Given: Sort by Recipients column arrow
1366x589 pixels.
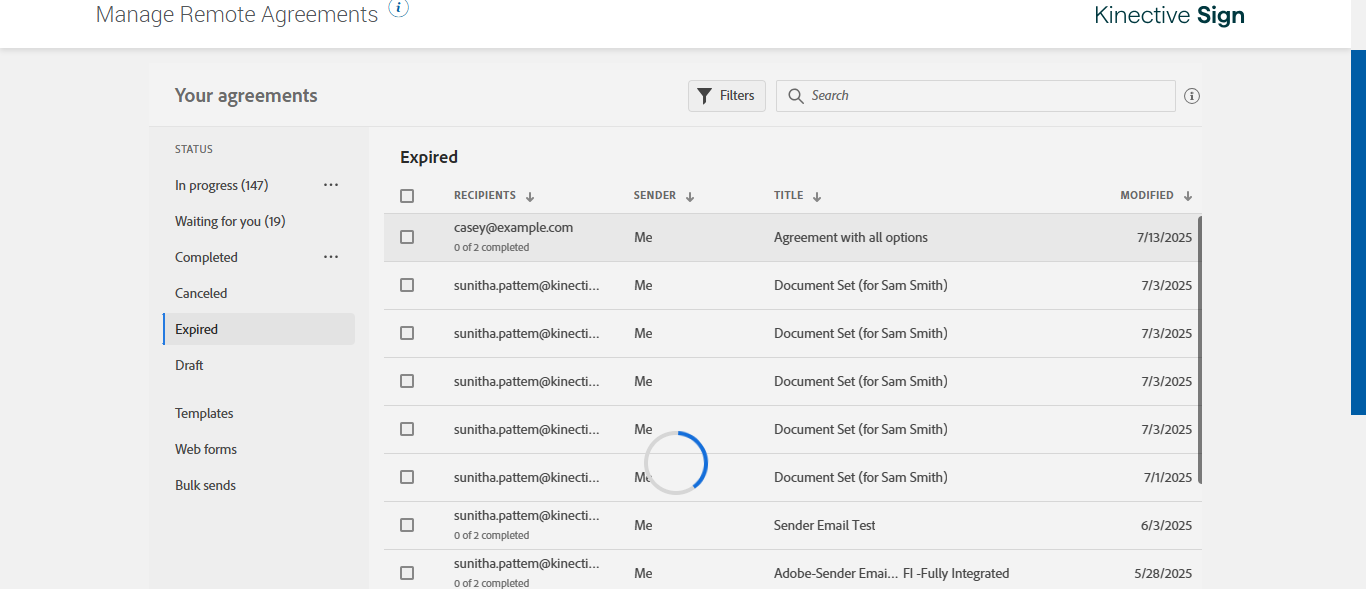Looking at the screenshot, I should [x=530, y=197].
